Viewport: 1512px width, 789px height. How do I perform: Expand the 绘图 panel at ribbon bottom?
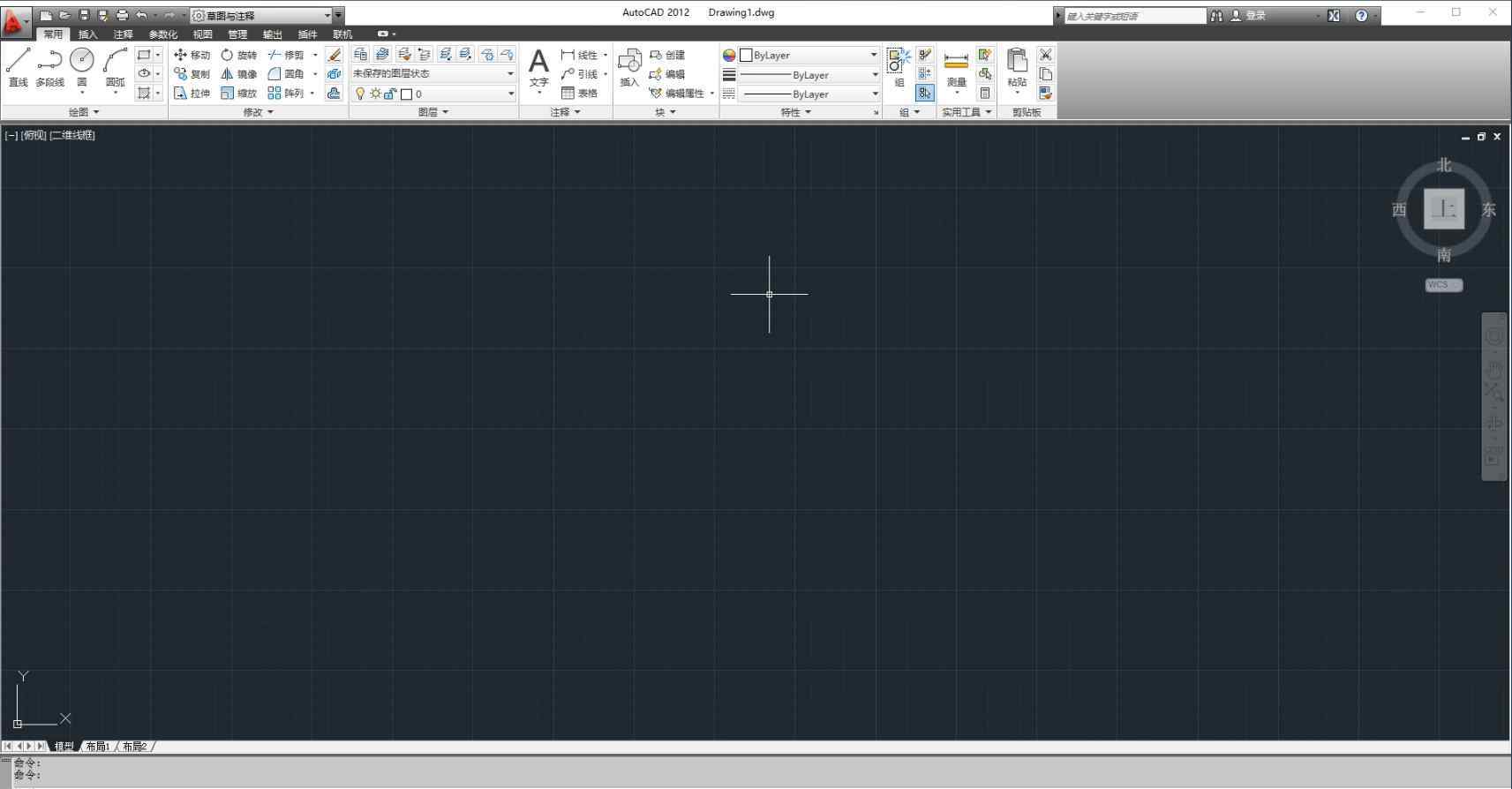point(84,112)
